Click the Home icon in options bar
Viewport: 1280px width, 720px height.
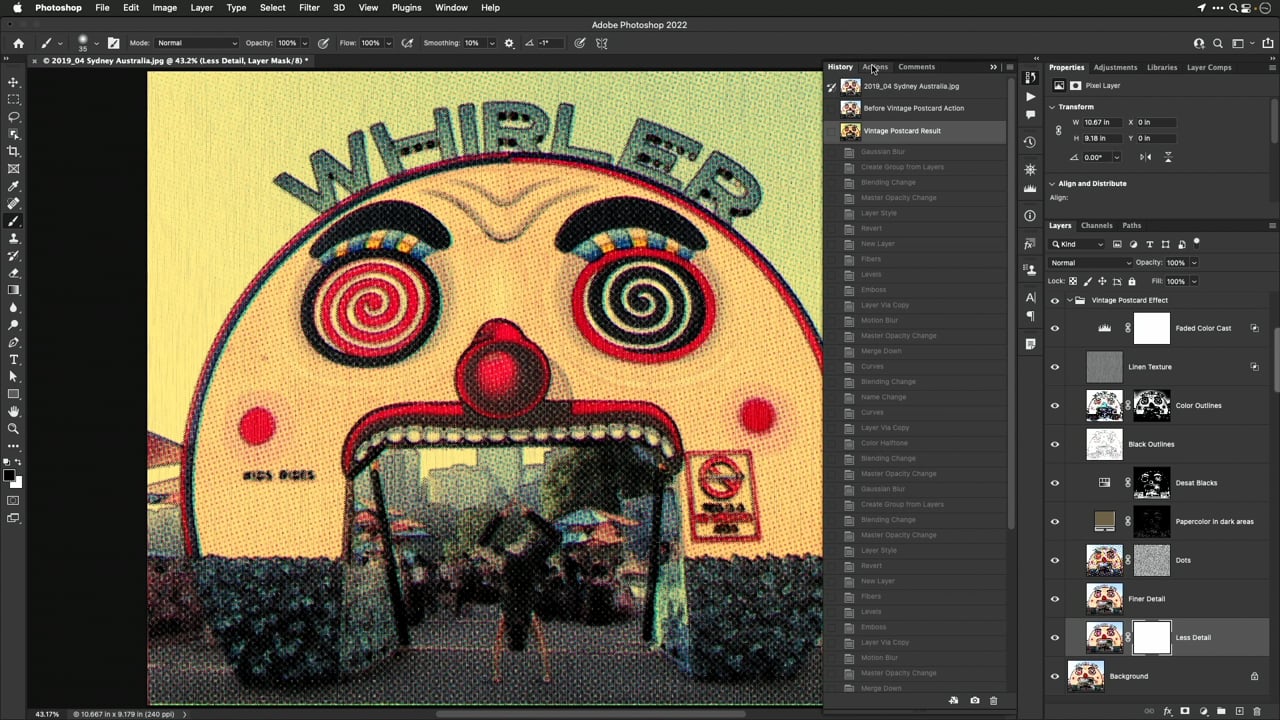18,43
